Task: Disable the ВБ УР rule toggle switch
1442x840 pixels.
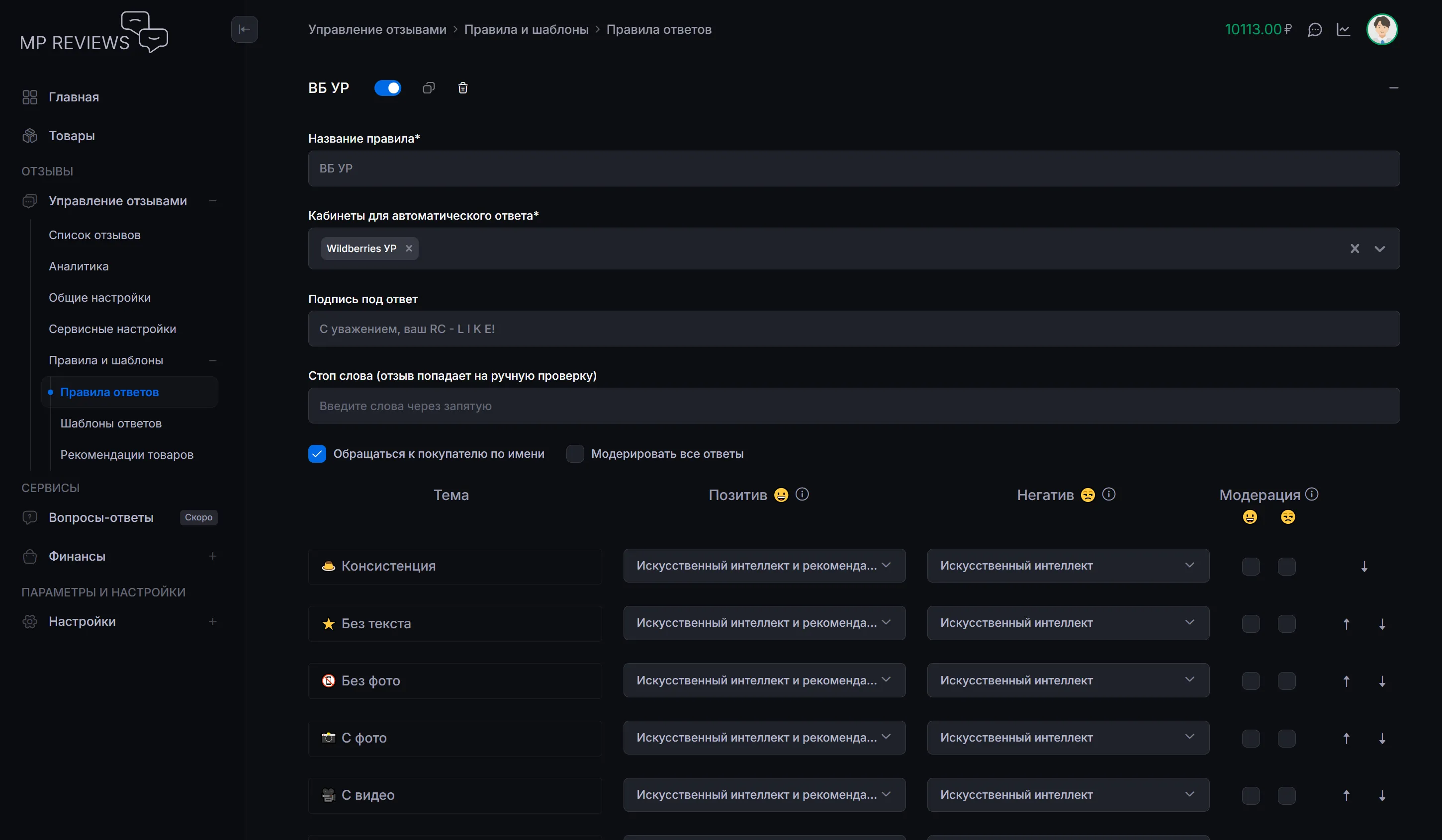Action: click(x=387, y=88)
